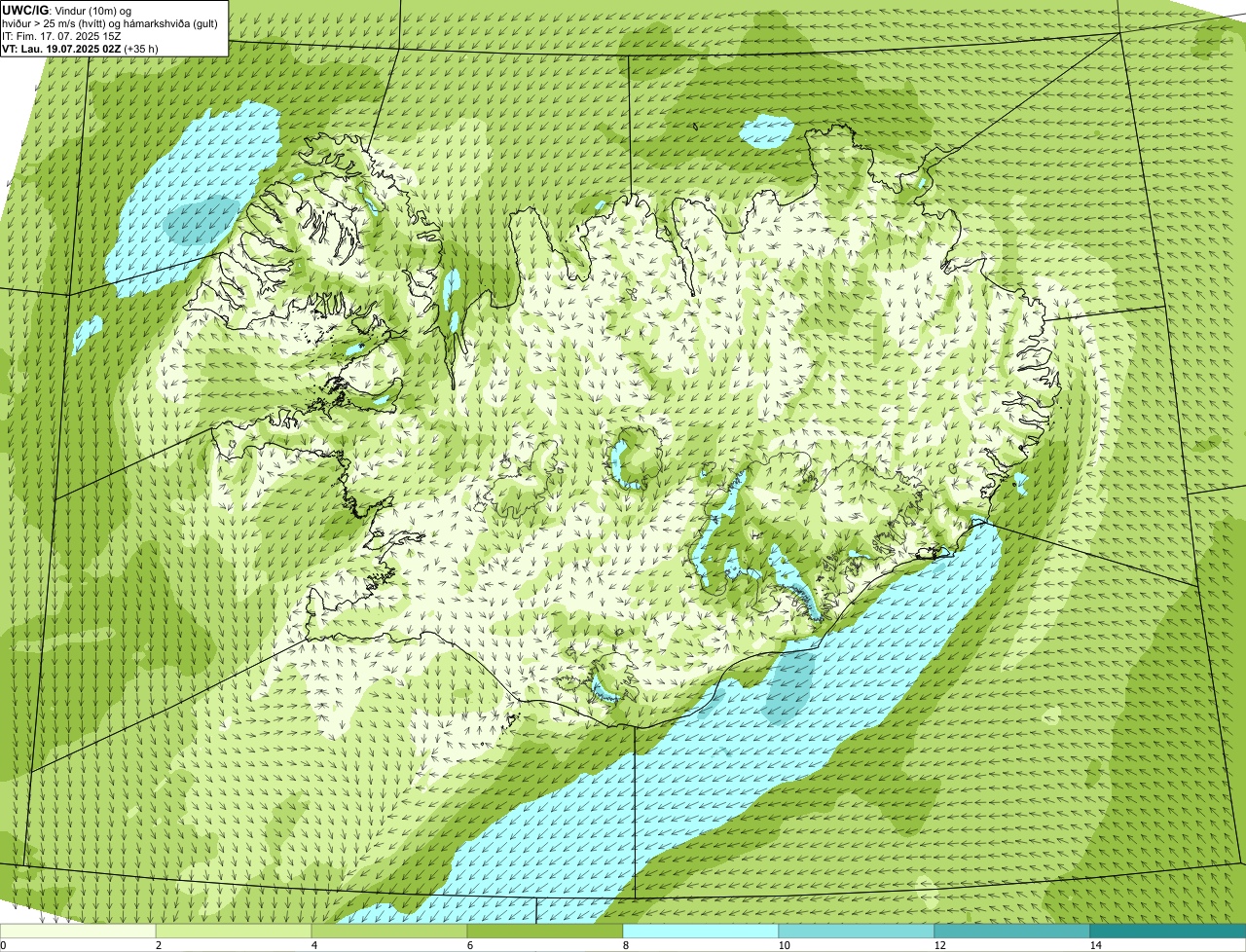Click the light green 2–4 m/s legend swatch

(234, 931)
